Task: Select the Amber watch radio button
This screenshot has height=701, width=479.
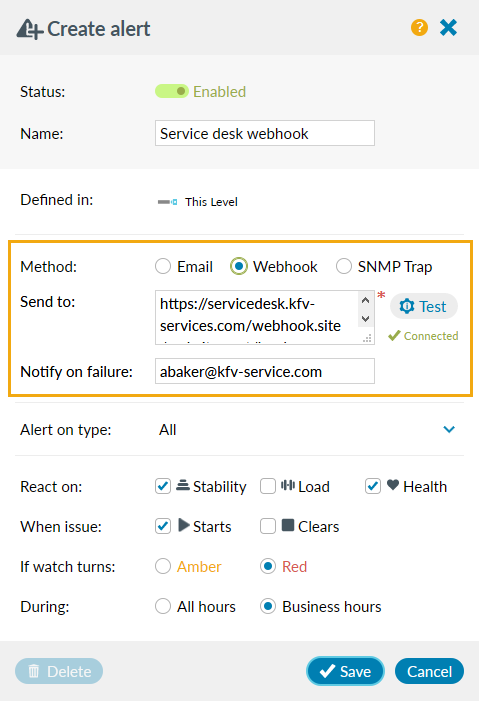Action: 163,566
